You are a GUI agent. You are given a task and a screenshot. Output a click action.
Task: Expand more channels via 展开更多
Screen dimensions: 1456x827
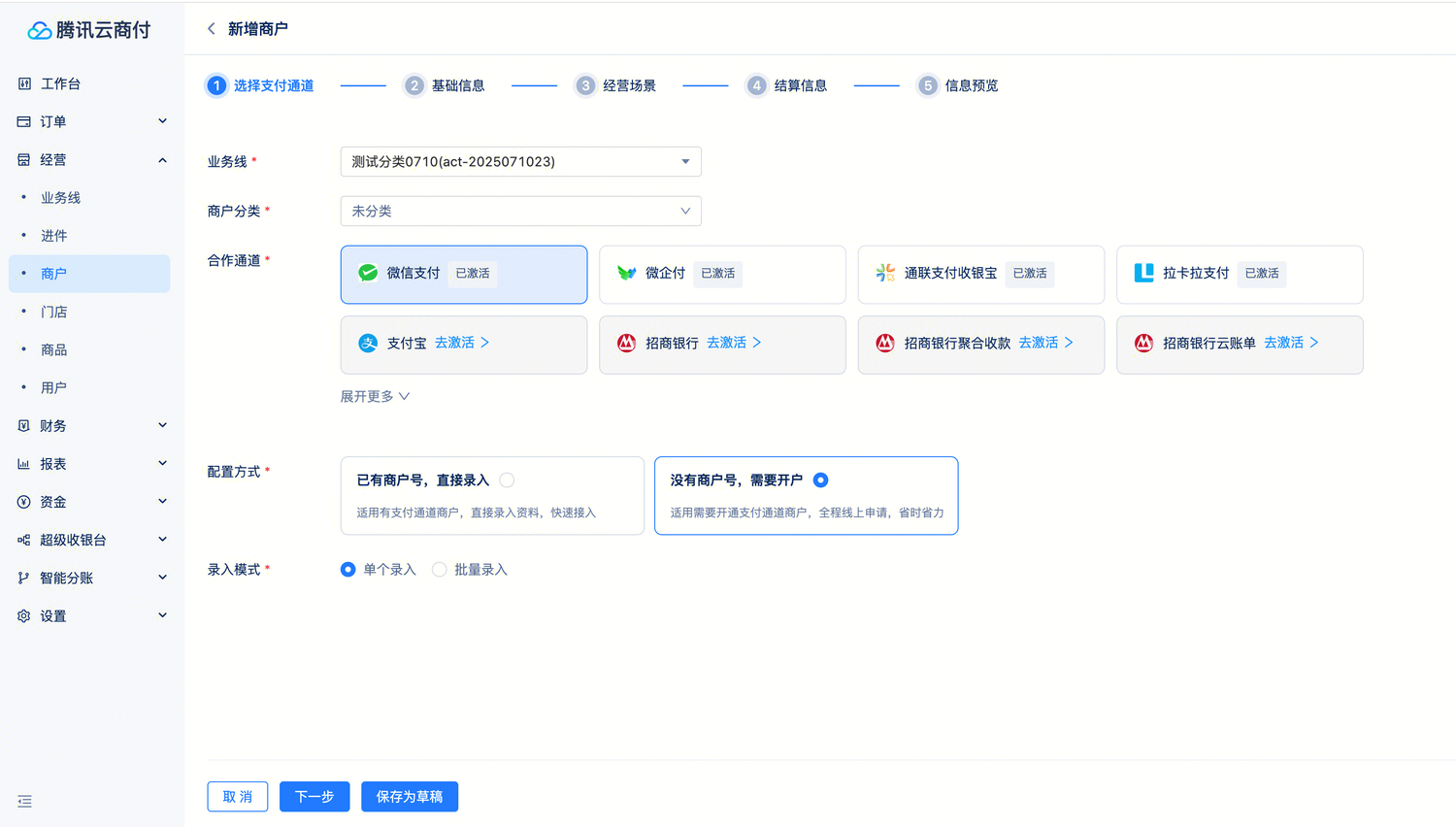[374, 396]
